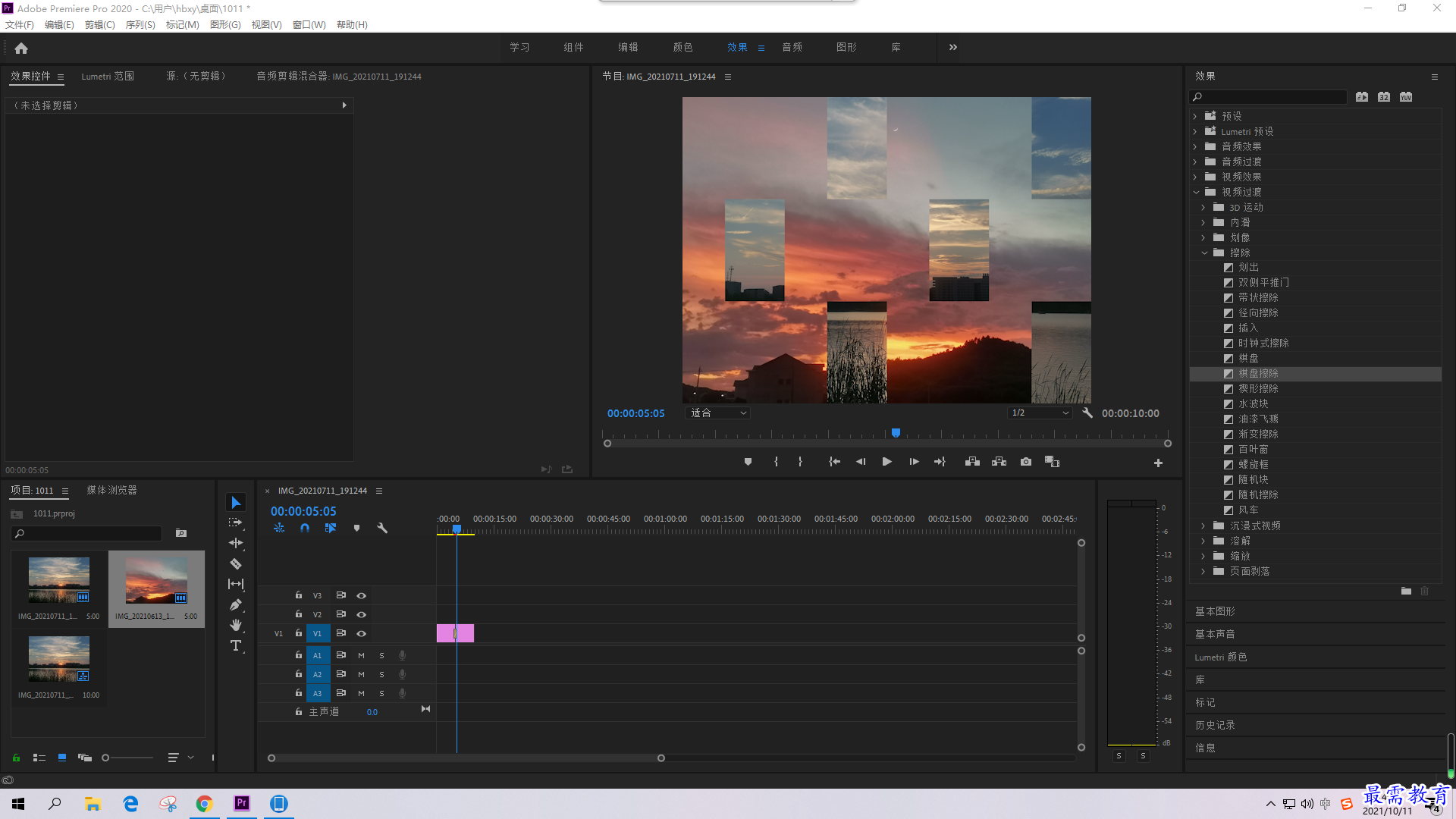Screen dimensions: 1456x819
Task: Collapse the 视频过渡 folder
Action: click(x=1196, y=192)
